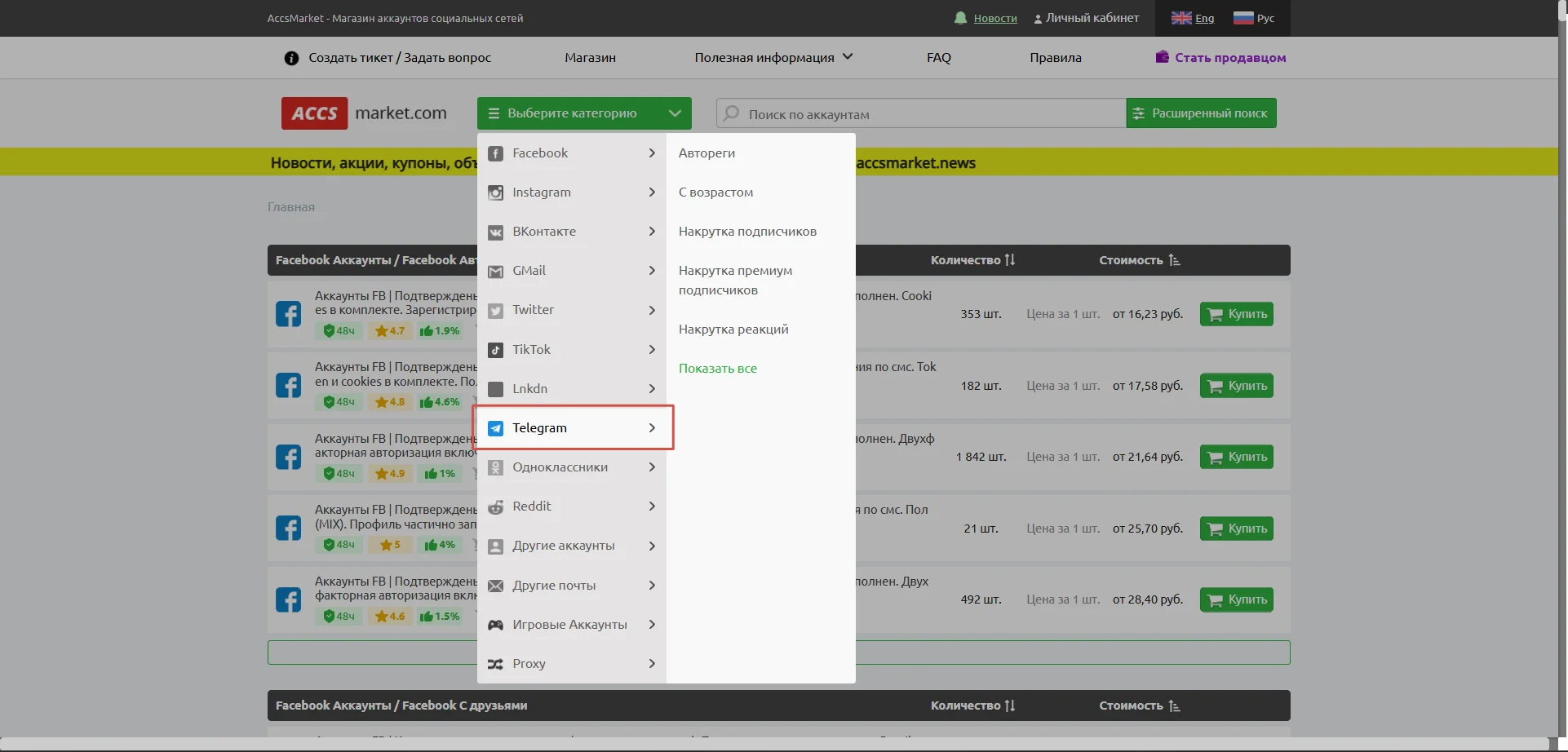Screen dimensions: 1568x752
Task: Click the VKontakte icon in category menu
Action: (495, 232)
